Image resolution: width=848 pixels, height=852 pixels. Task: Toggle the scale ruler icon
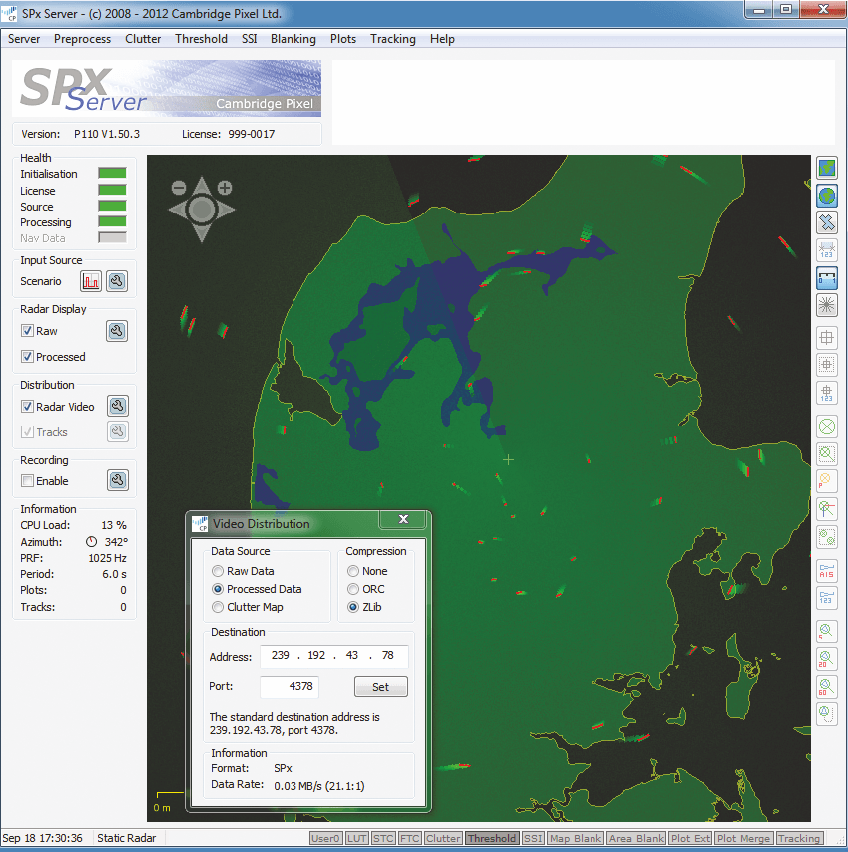click(x=827, y=277)
